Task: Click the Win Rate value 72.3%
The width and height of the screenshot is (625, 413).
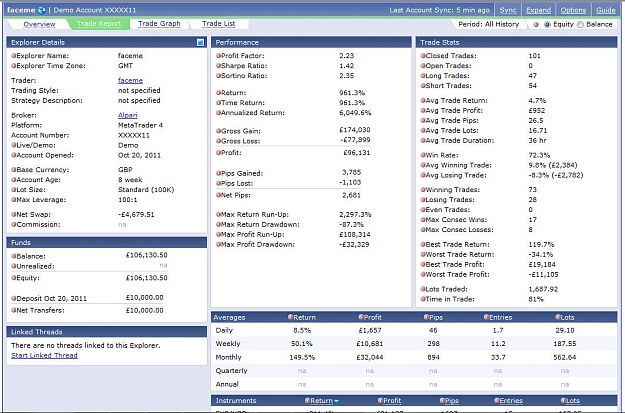Action: coord(539,155)
